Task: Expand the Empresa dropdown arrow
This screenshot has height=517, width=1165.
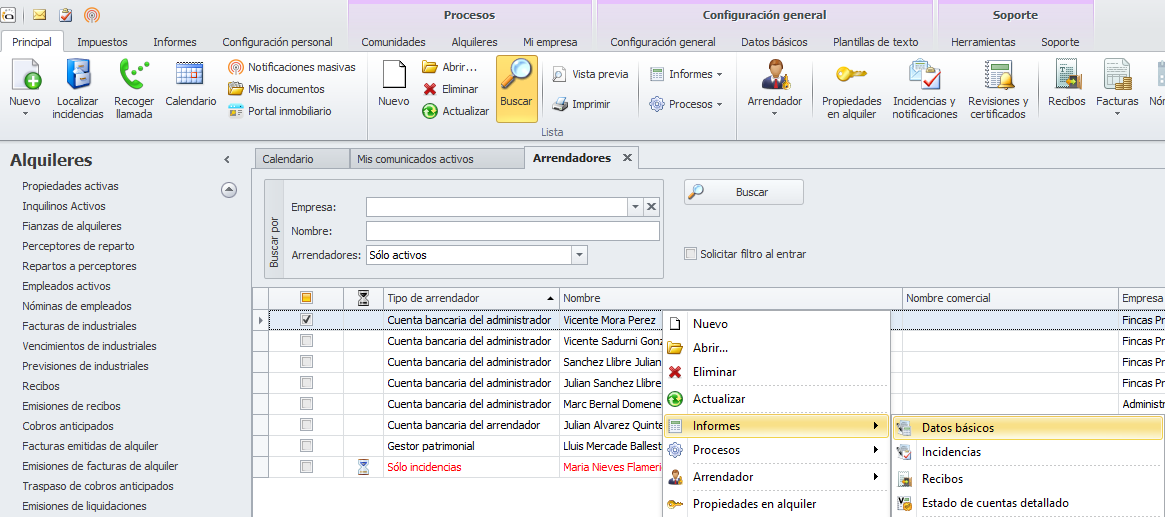Action: click(635, 207)
